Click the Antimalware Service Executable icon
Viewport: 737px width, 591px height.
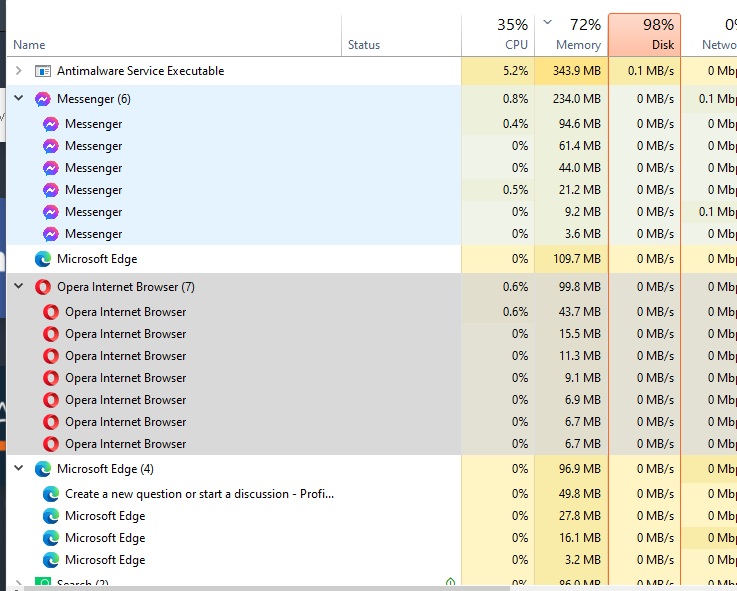[x=43, y=71]
